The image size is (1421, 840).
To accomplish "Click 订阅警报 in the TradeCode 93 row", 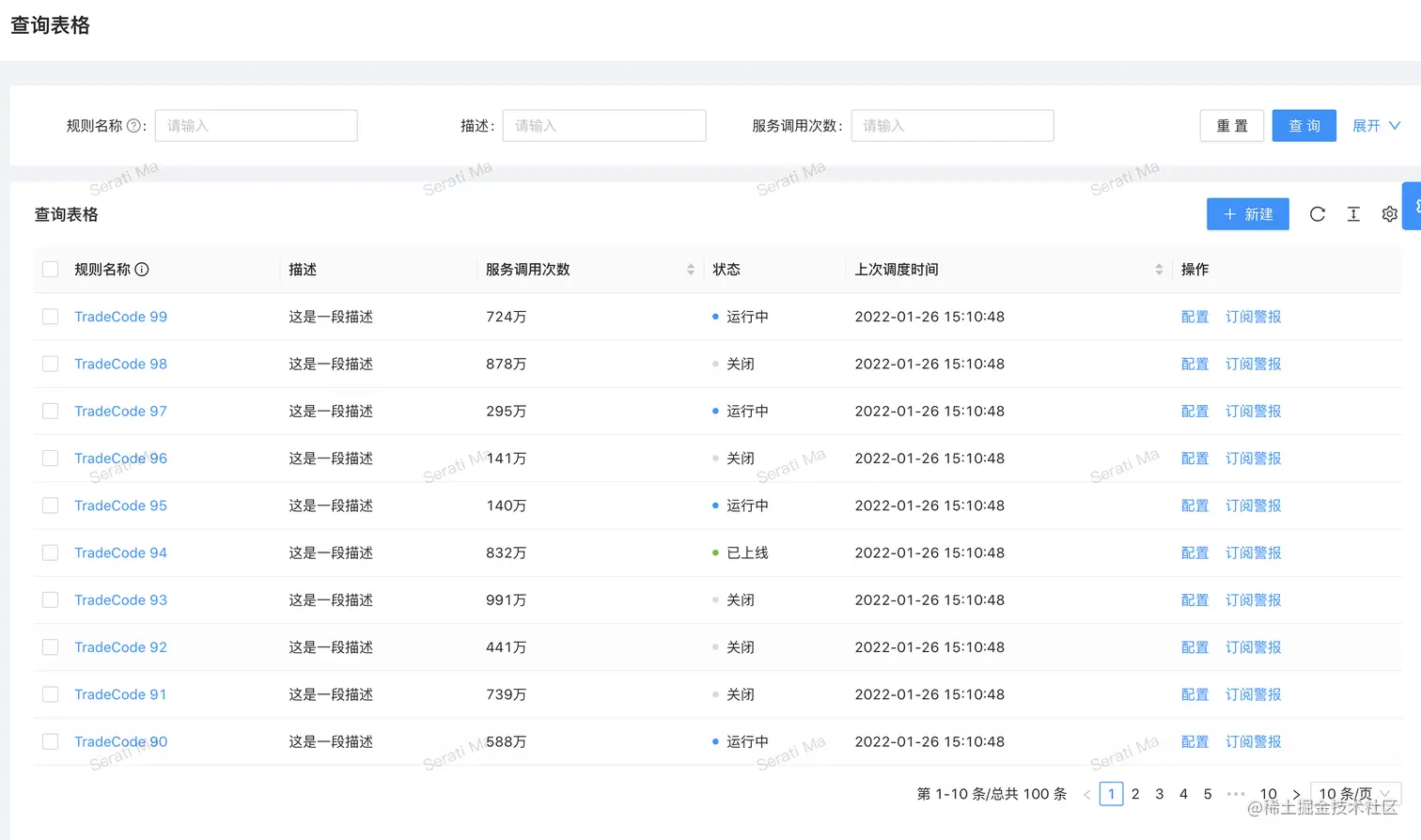I will pyautogui.click(x=1254, y=599).
